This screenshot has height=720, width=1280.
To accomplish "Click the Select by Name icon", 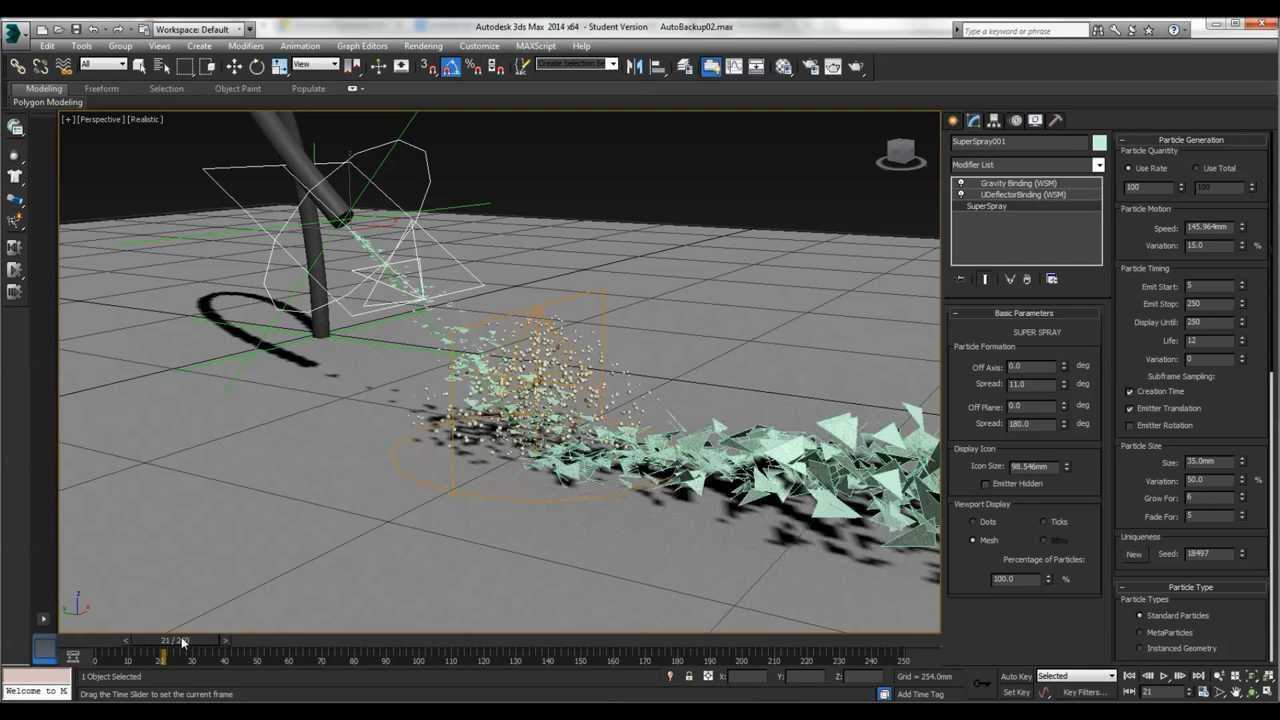I will pos(162,67).
